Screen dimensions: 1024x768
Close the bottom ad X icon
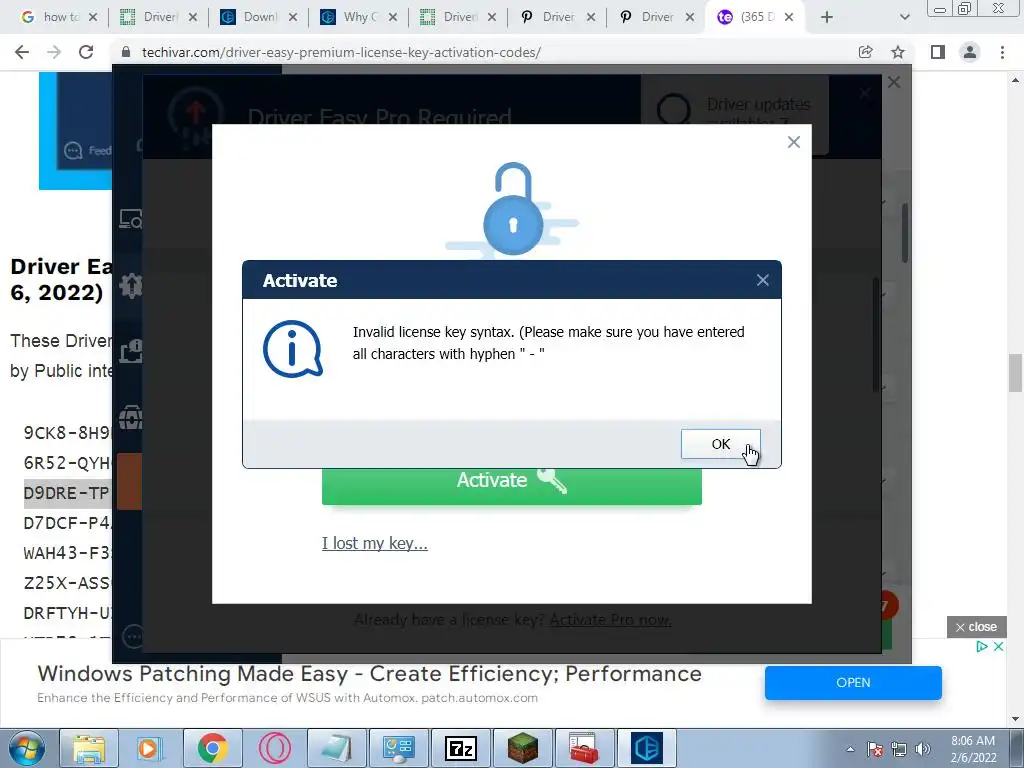point(999,647)
